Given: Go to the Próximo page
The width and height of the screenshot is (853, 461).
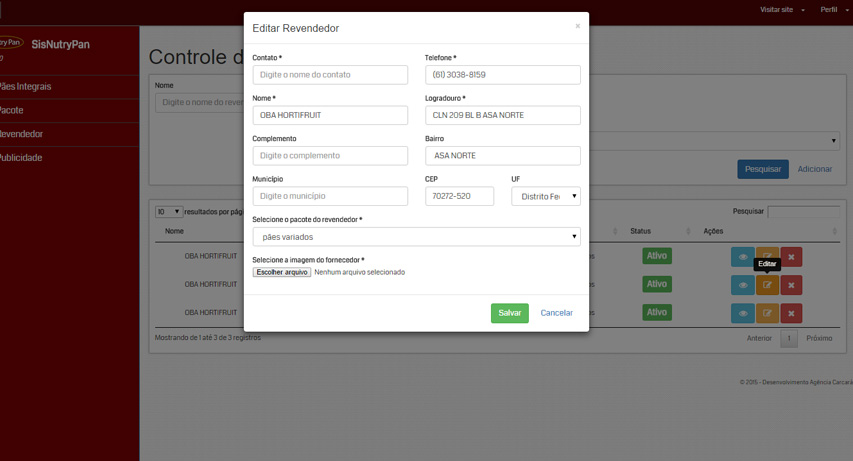Looking at the screenshot, I should point(819,339).
